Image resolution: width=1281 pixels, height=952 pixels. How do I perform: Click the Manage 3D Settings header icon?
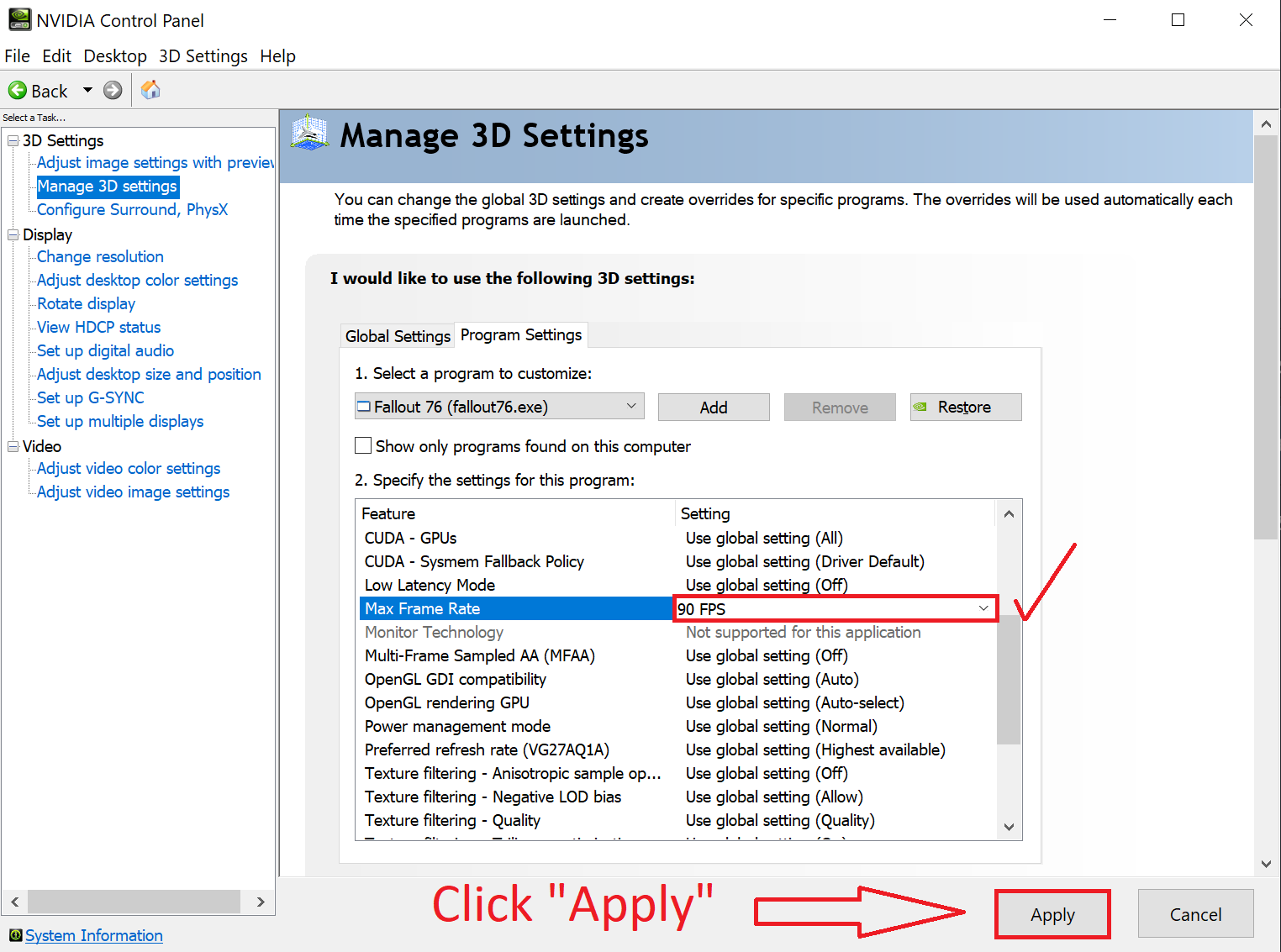309,134
